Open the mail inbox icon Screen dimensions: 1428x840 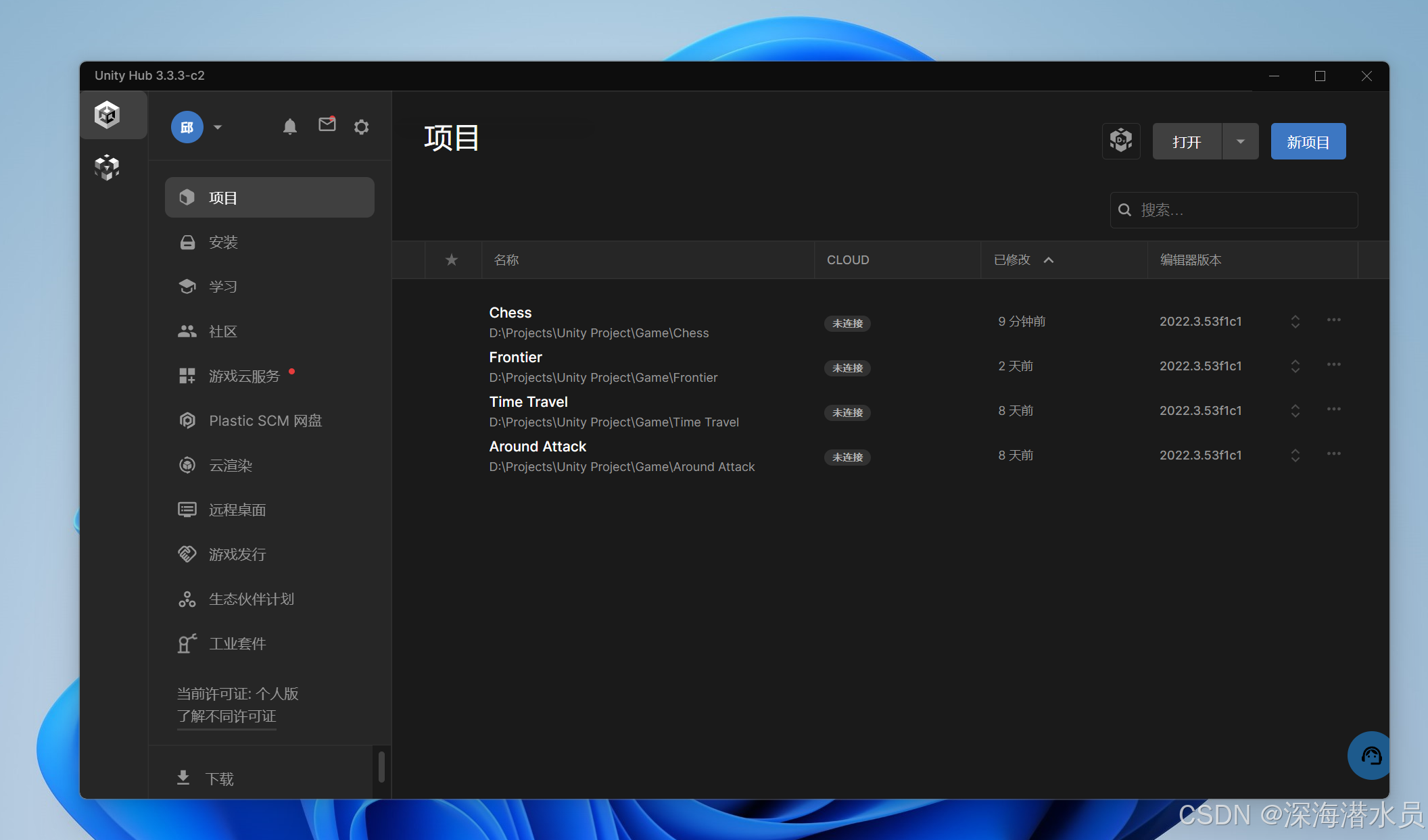click(x=327, y=124)
